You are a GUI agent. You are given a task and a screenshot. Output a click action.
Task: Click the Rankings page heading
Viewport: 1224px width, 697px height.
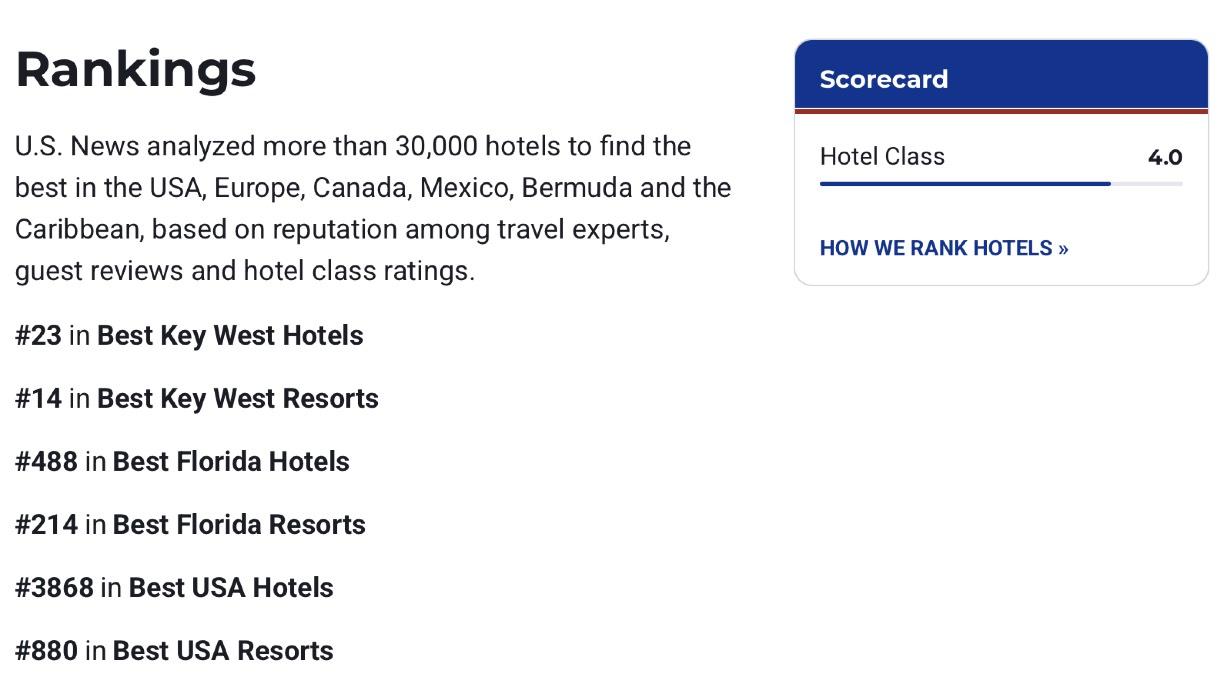[136, 69]
